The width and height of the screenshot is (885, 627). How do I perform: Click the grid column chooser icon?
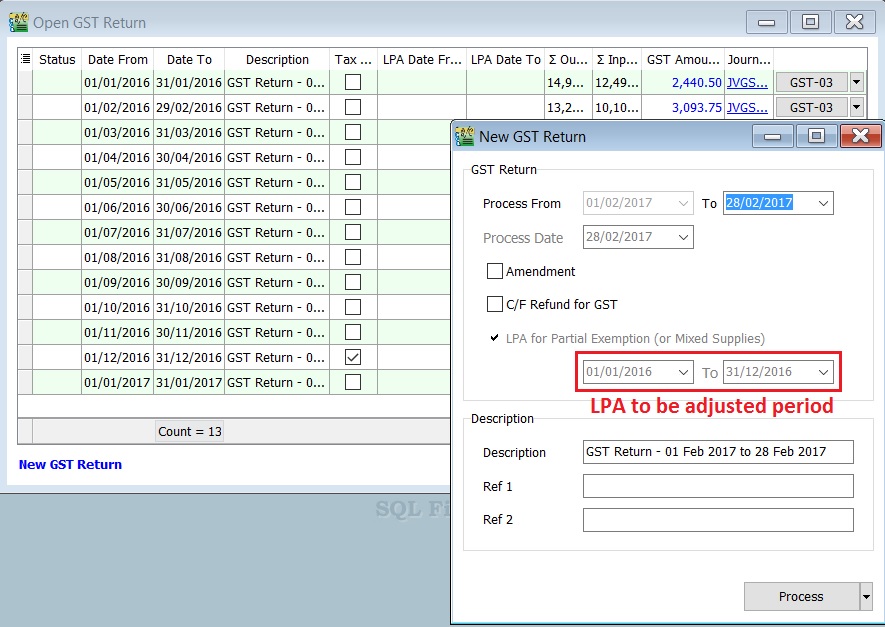(x=25, y=59)
